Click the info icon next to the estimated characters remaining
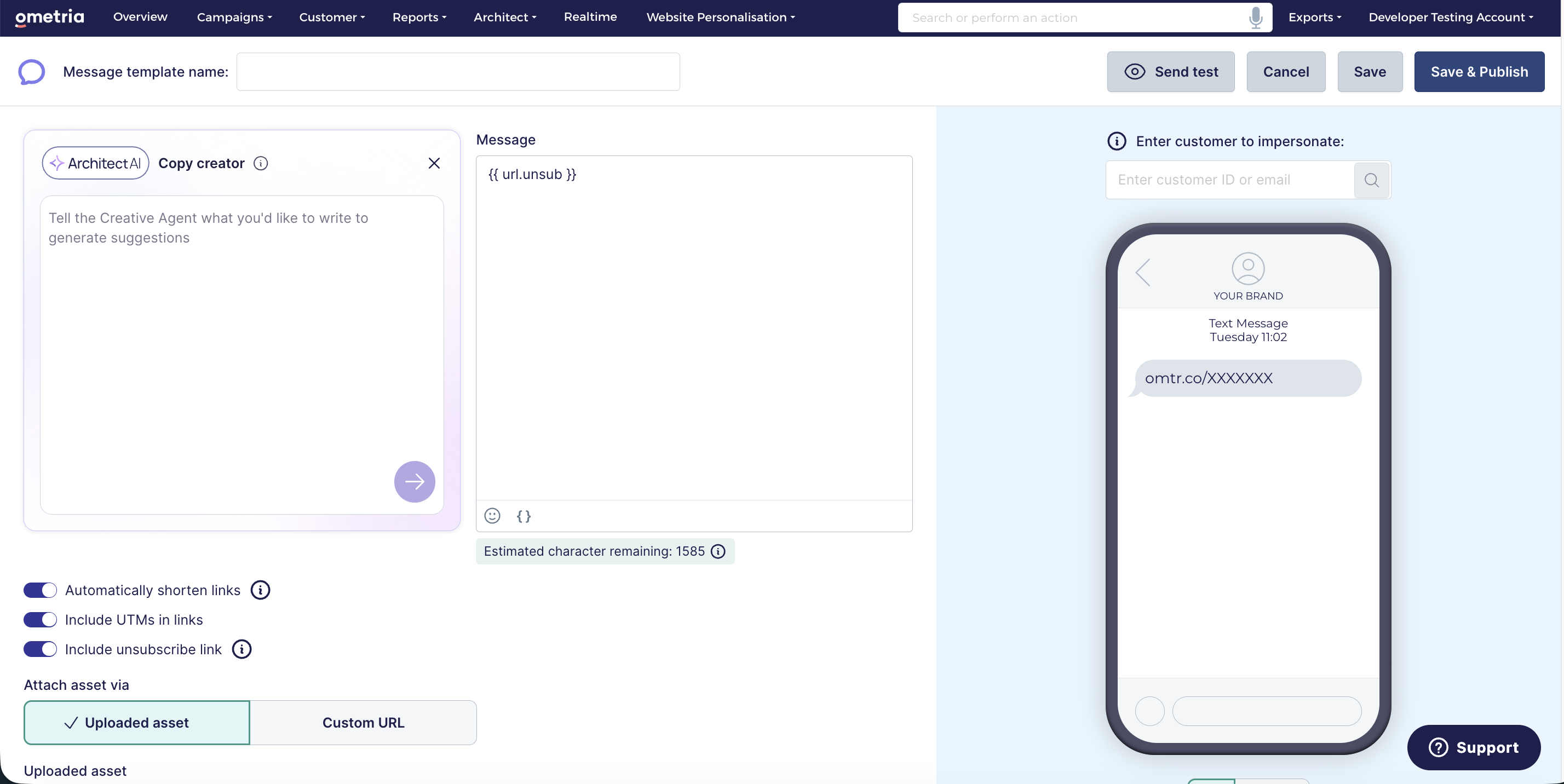 [718, 551]
